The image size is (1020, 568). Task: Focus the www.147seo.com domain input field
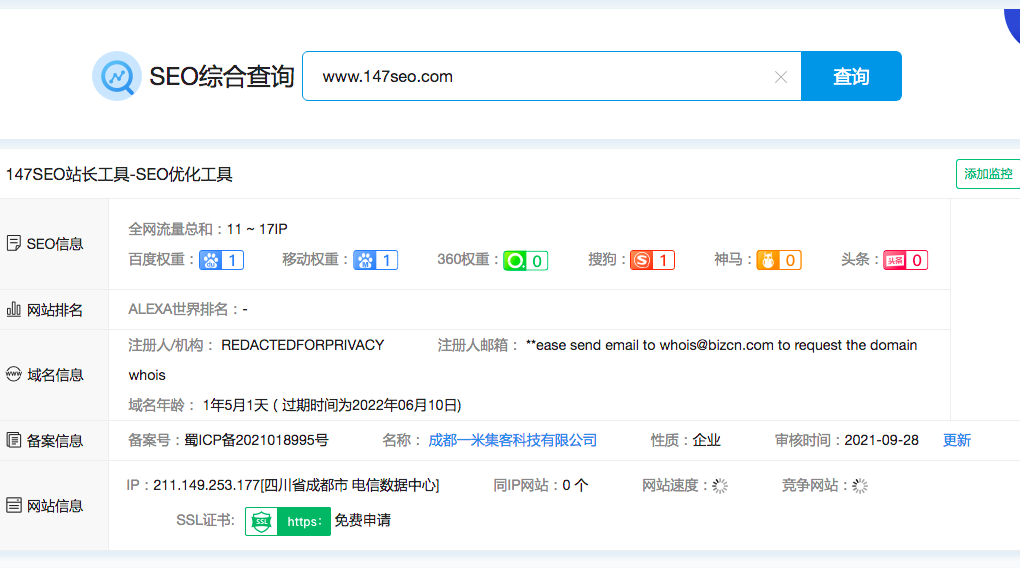552,76
